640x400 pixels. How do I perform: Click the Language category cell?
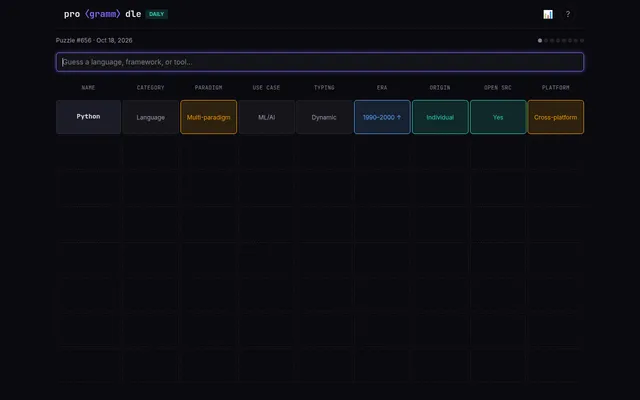151,117
